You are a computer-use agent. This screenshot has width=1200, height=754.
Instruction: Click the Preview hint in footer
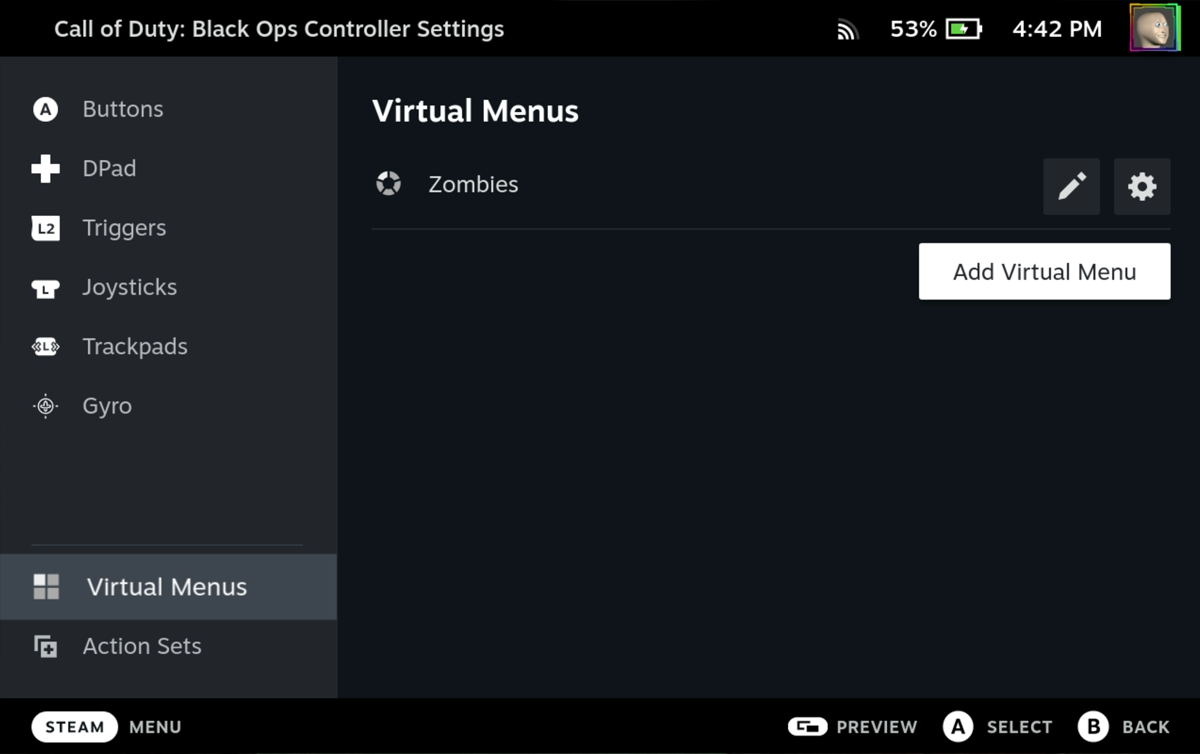tap(852, 727)
